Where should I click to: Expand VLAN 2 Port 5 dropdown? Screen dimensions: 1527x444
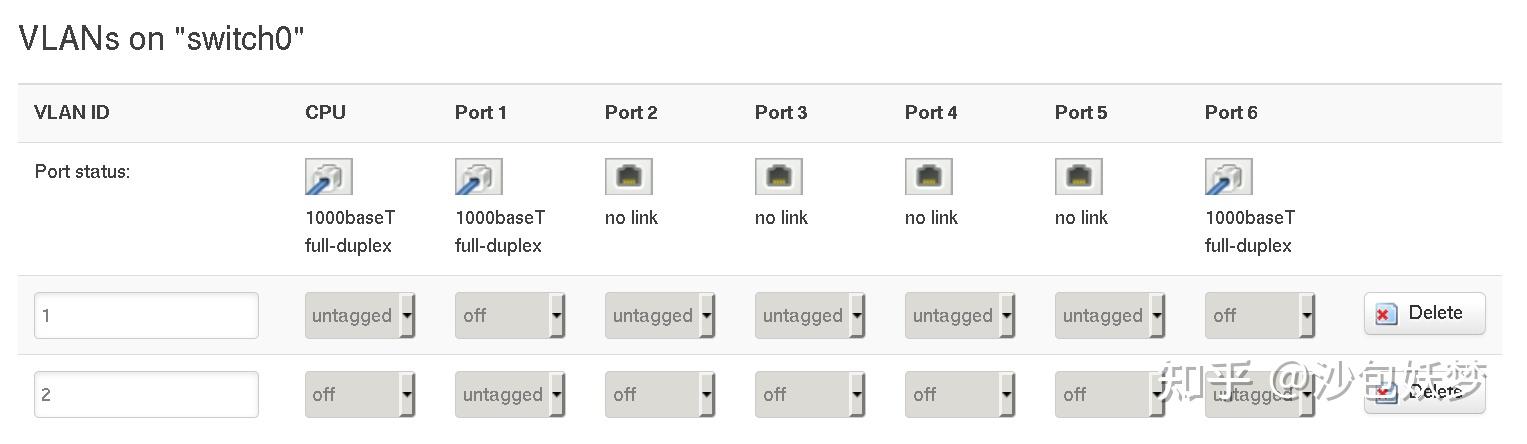(1110, 395)
